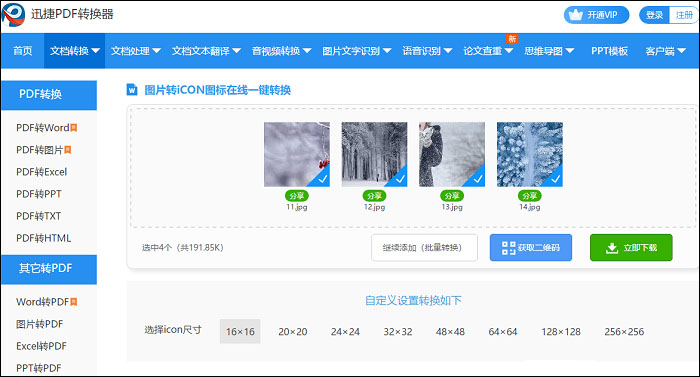Choose the 128×128 icon size
The image size is (700, 377).
[561, 331]
